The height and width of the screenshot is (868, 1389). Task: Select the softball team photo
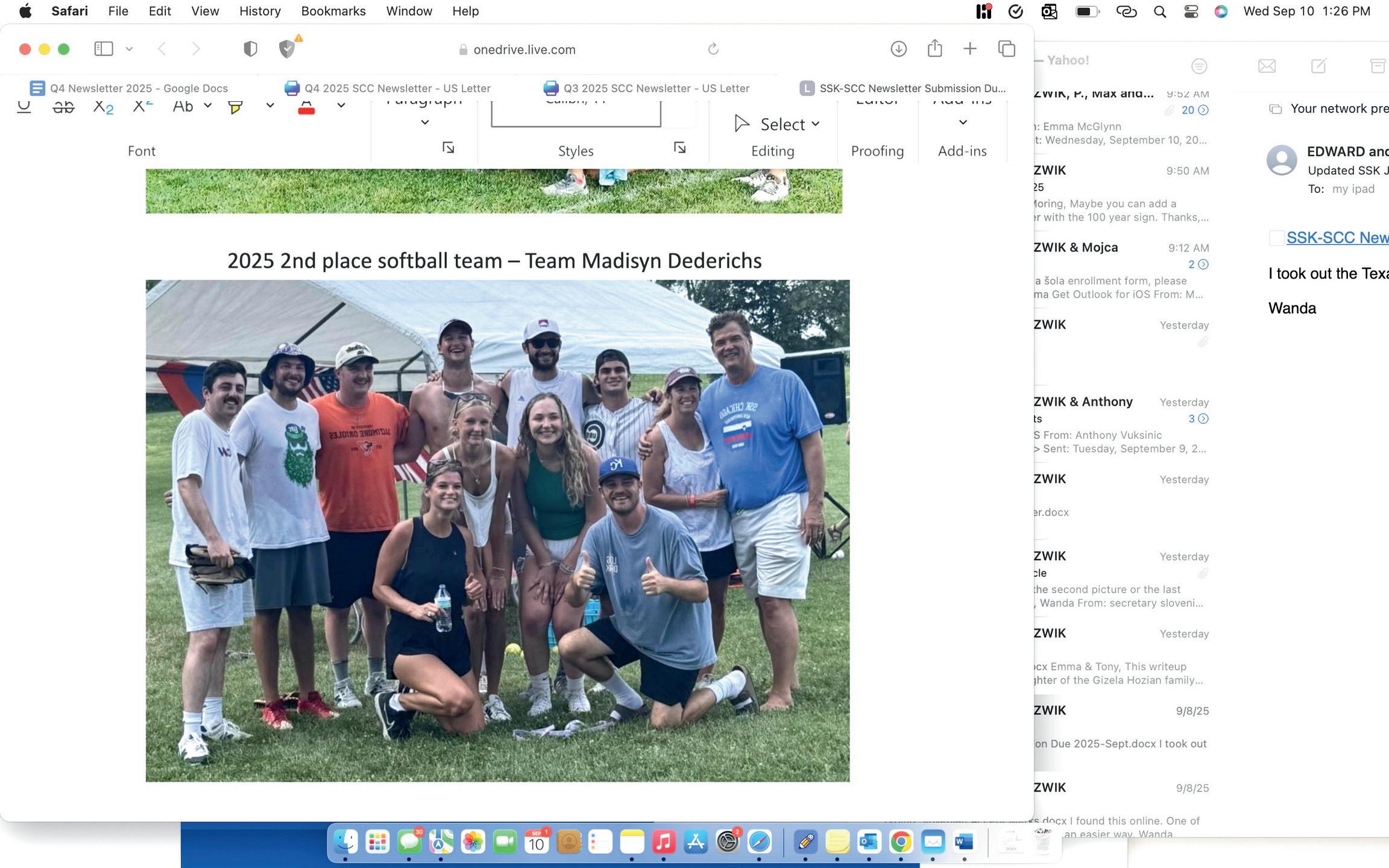coord(497,530)
